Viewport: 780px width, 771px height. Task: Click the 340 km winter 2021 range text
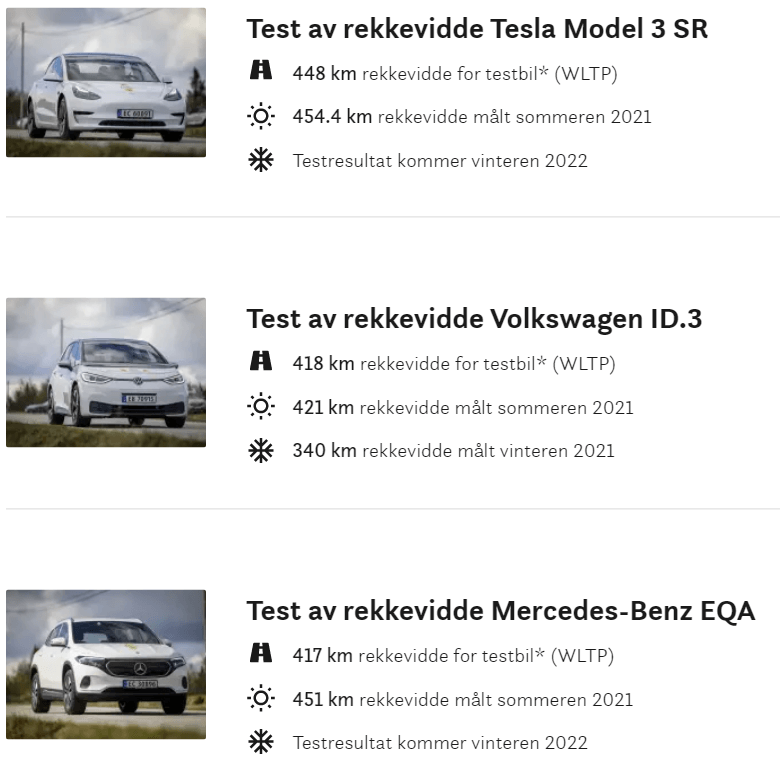(453, 451)
